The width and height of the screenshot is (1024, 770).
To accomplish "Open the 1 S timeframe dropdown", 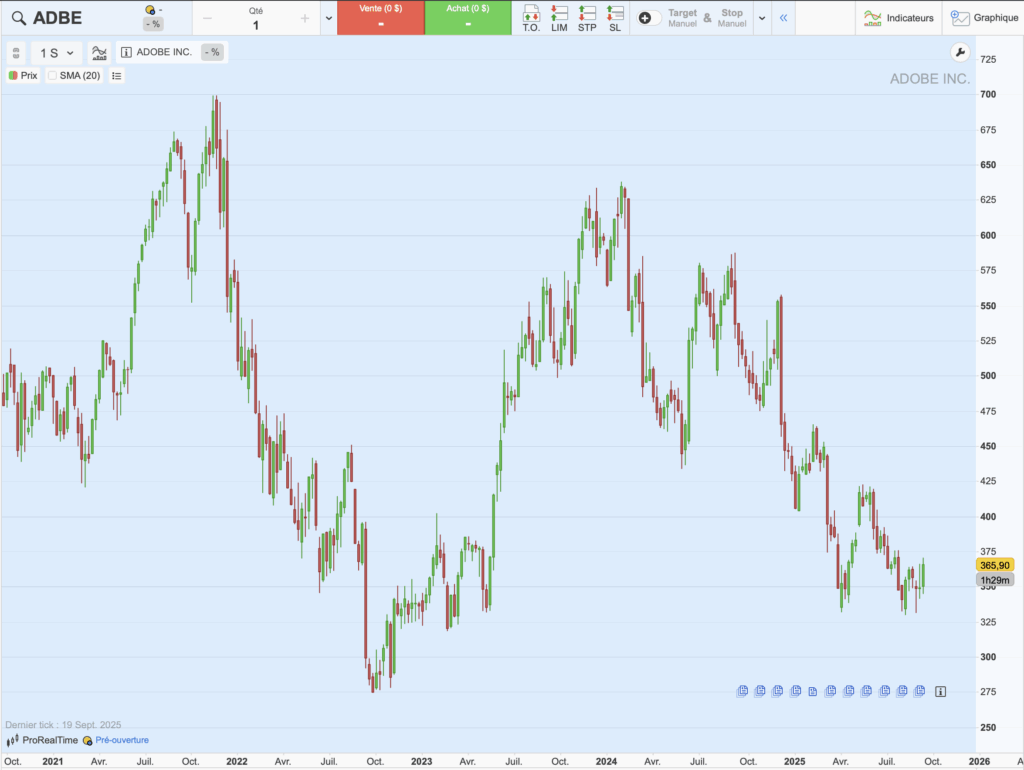I will (53, 52).
